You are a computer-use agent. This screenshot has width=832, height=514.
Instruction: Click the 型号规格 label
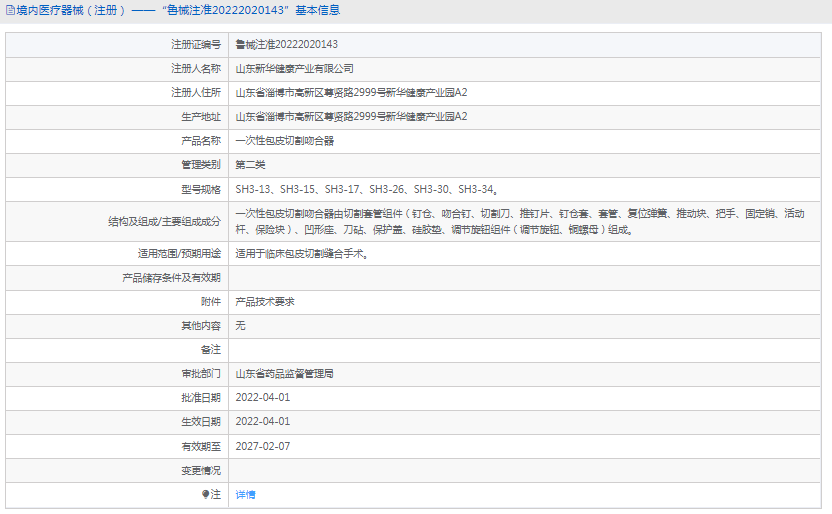coord(201,189)
